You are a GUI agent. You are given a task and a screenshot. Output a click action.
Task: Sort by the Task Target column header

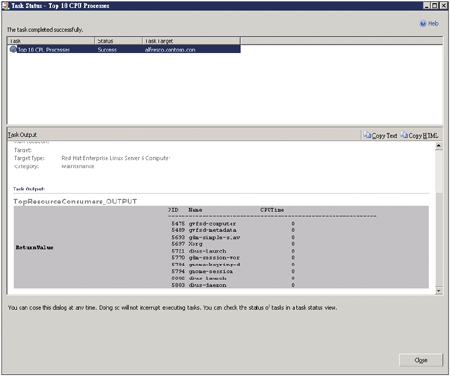click(x=191, y=41)
